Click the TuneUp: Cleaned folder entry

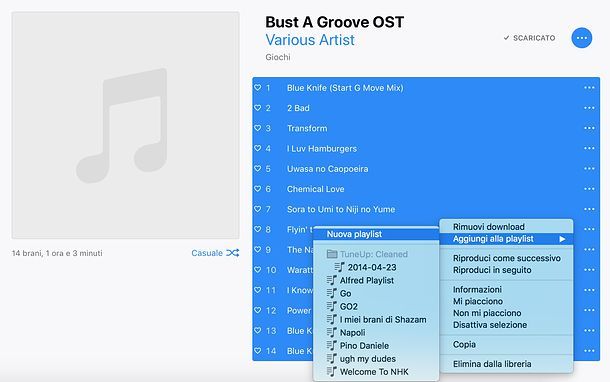[x=376, y=254]
